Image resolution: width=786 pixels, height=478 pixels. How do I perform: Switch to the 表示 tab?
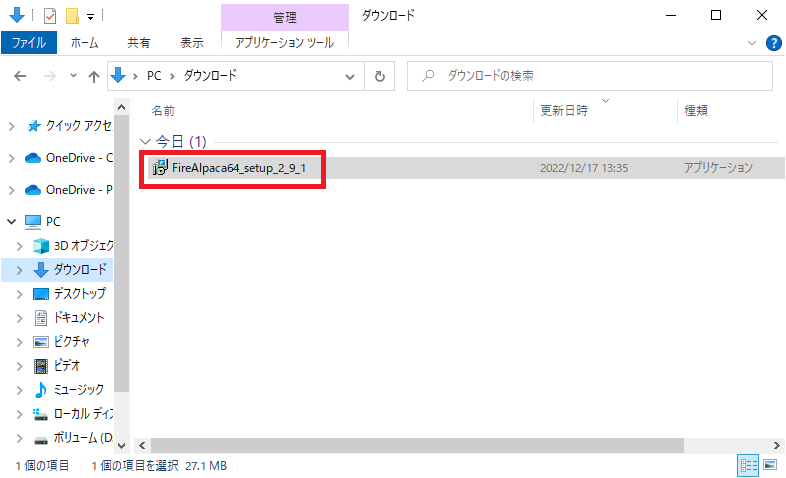click(191, 43)
